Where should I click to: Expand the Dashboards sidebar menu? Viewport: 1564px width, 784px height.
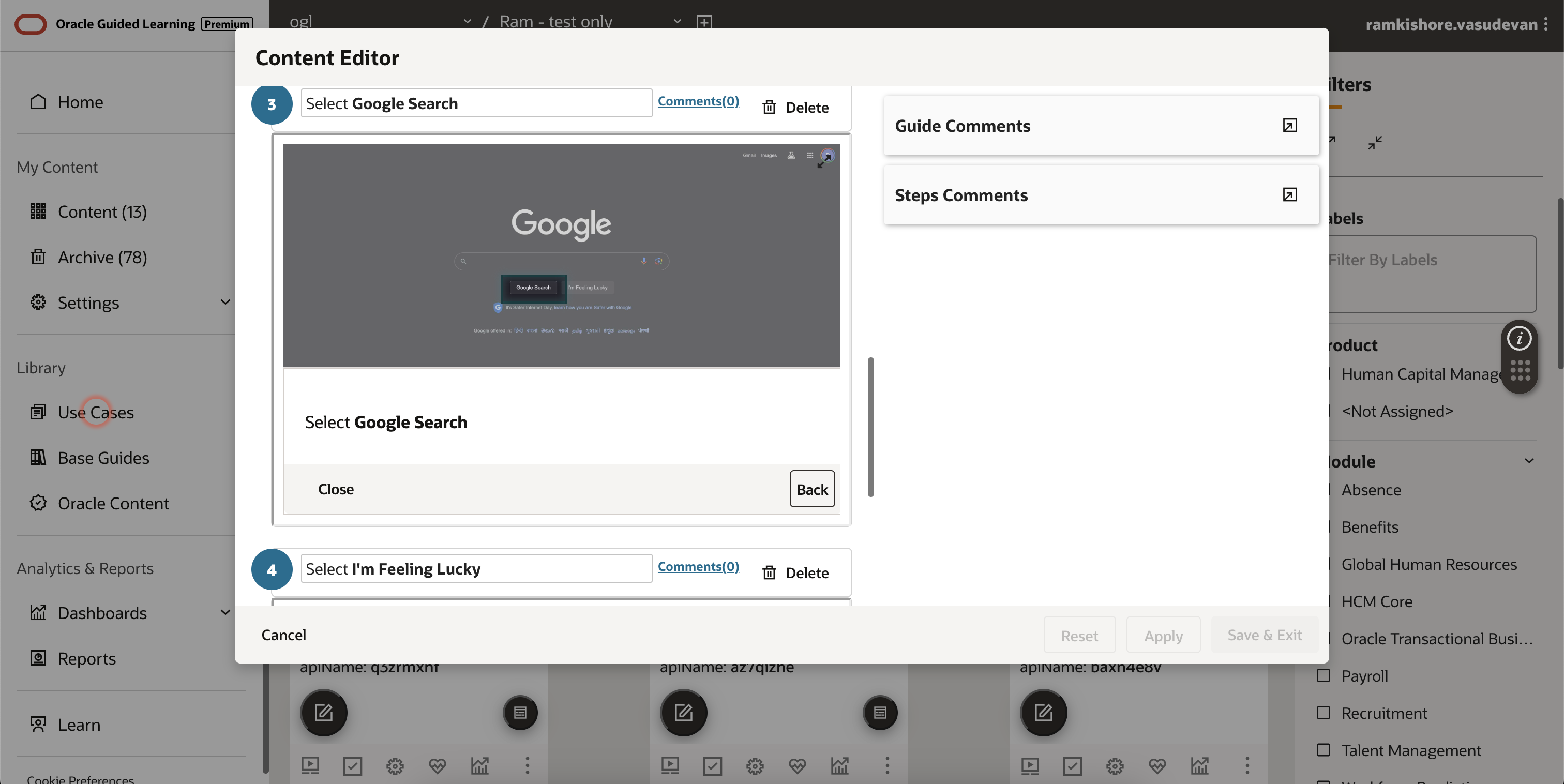(x=224, y=612)
